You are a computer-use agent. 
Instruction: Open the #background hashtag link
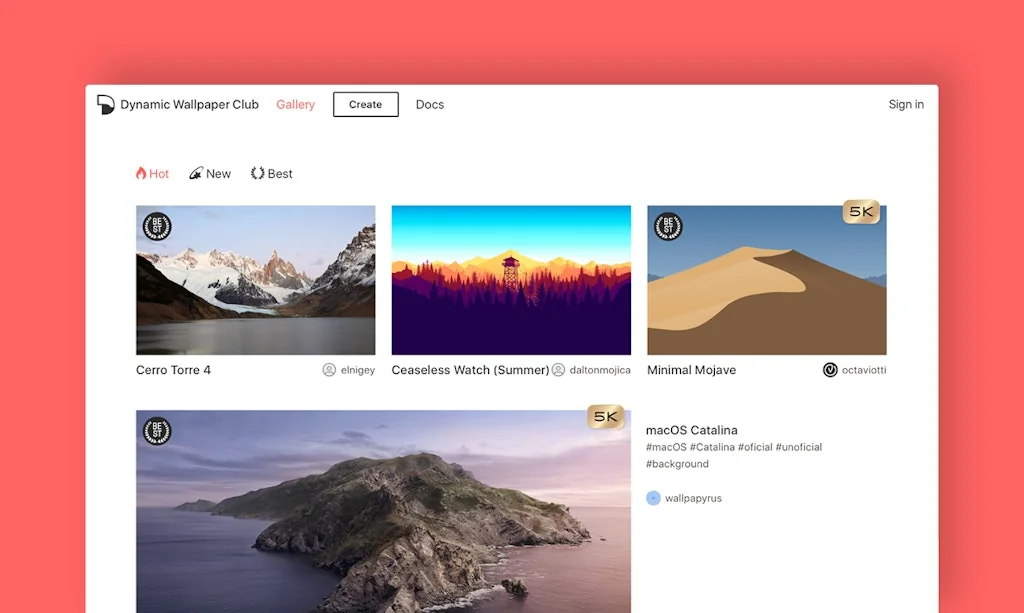pos(678,464)
